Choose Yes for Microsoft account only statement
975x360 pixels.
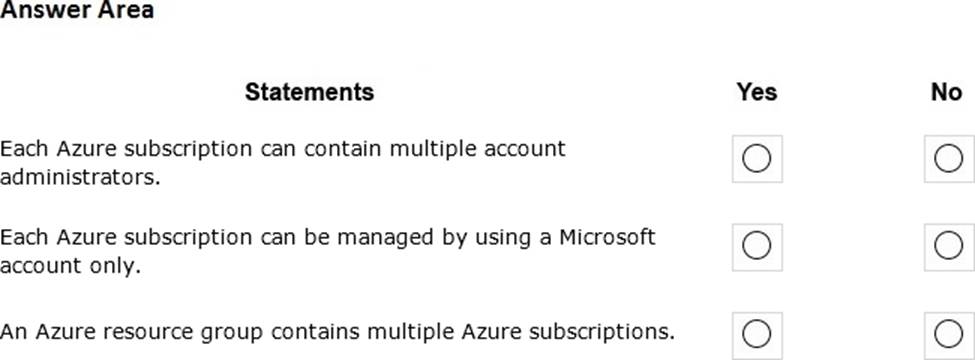pyautogui.click(x=757, y=247)
